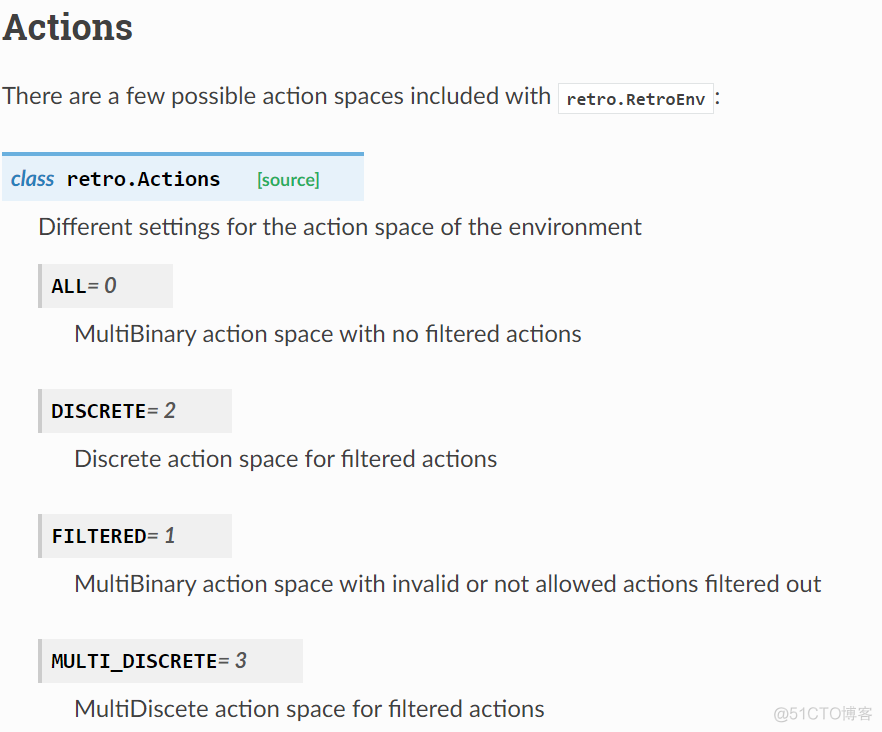Image resolution: width=882 pixels, height=732 pixels.
Task: Click the value 0 next to ALL
Action: click(110, 286)
